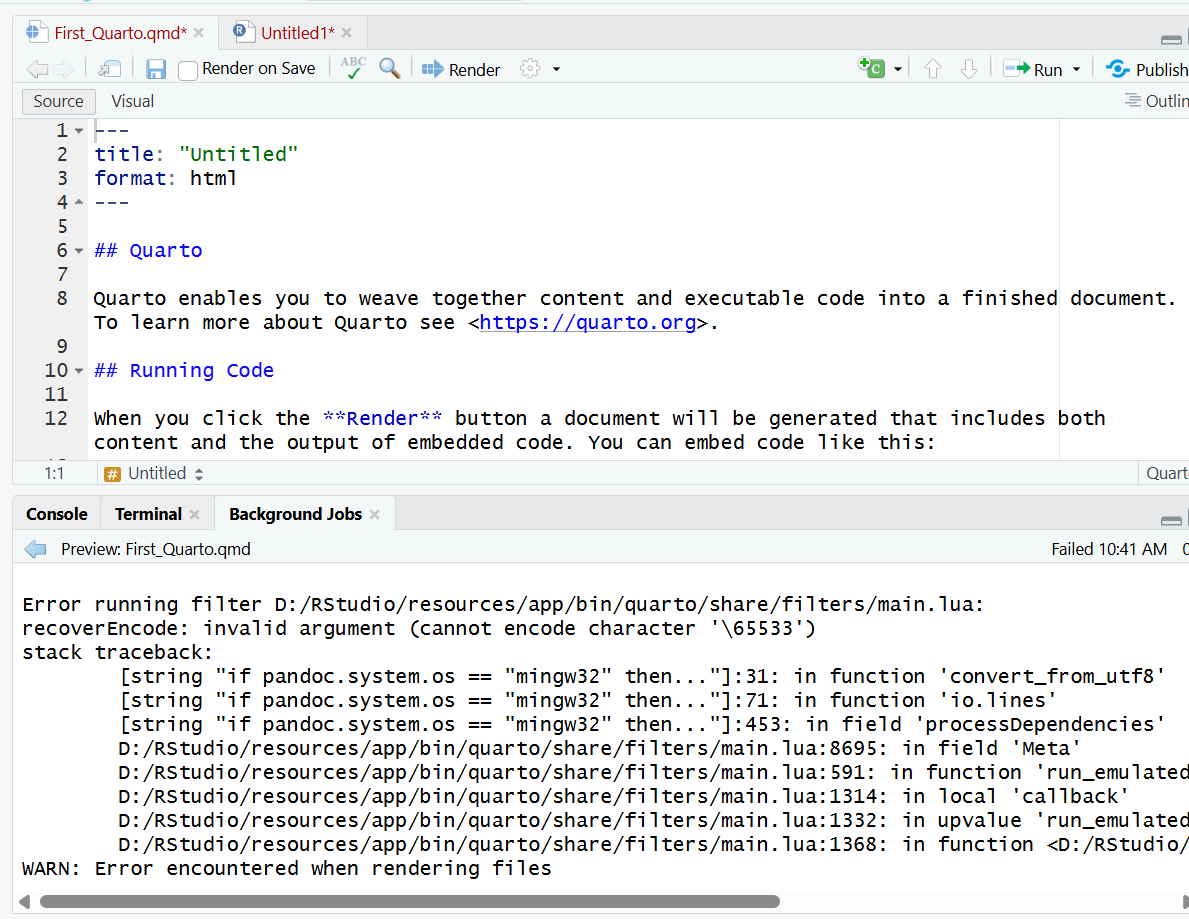Click the Run button
This screenshot has height=919, width=1189.
tap(1033, 70)
